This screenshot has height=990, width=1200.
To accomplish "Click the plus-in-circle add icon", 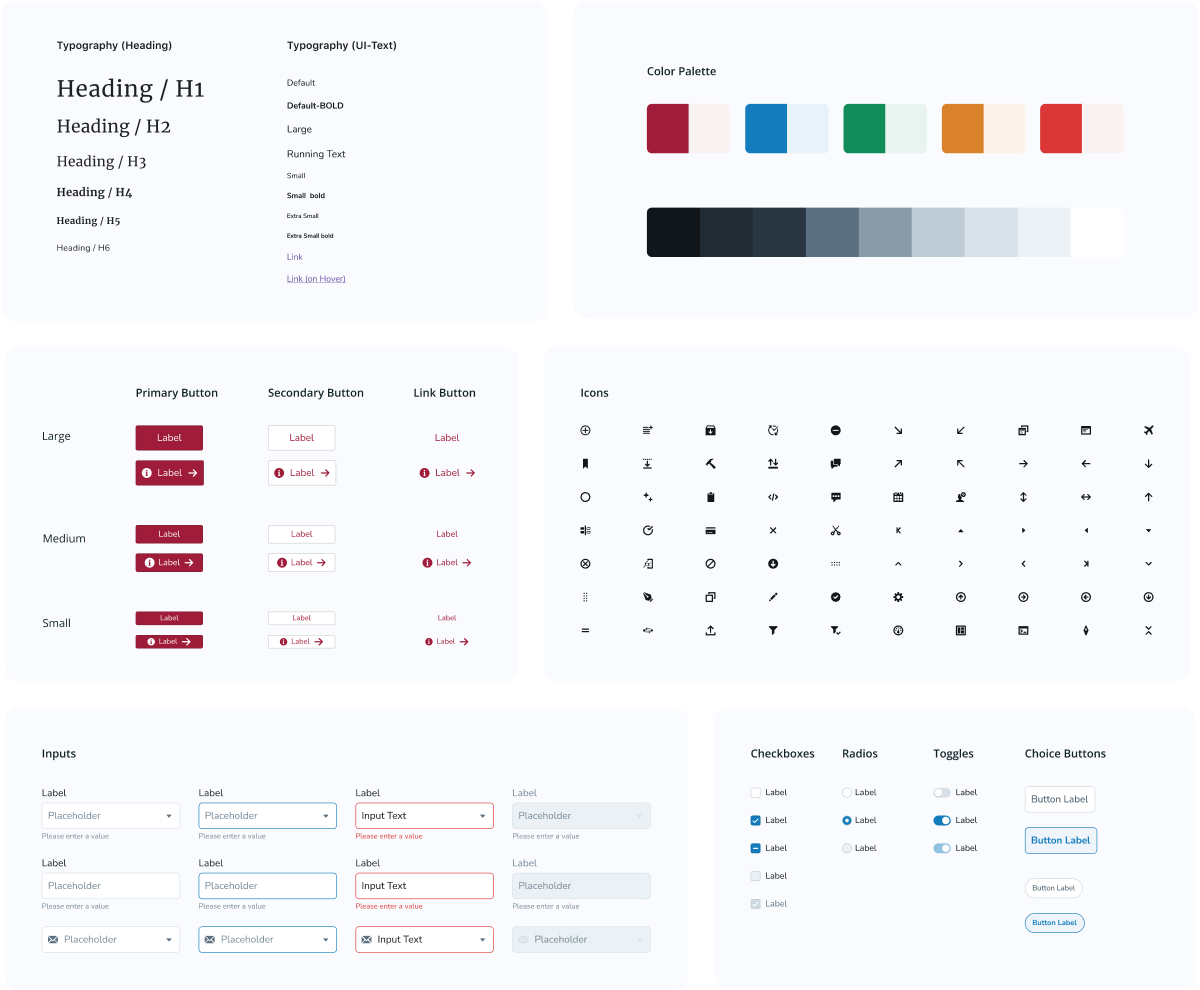I will coord(585,430).
